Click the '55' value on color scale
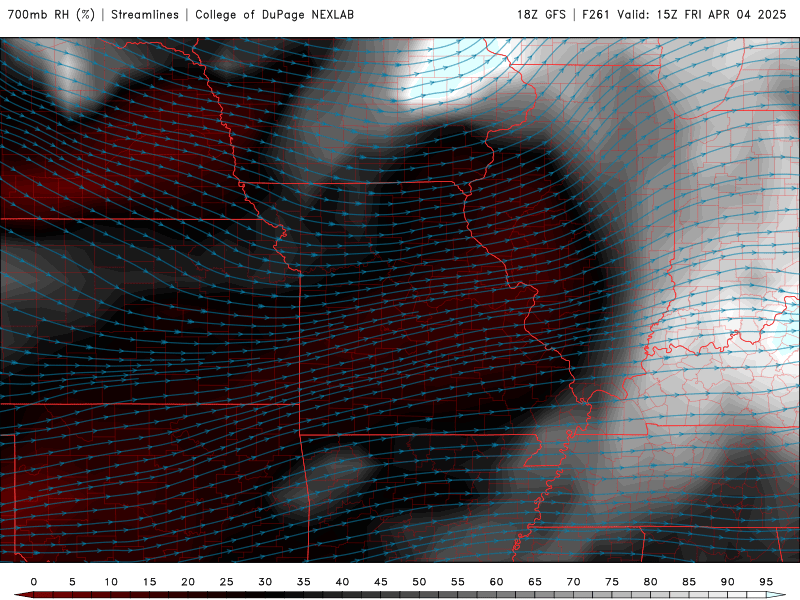800x600 pixels. tap(458, 582)
